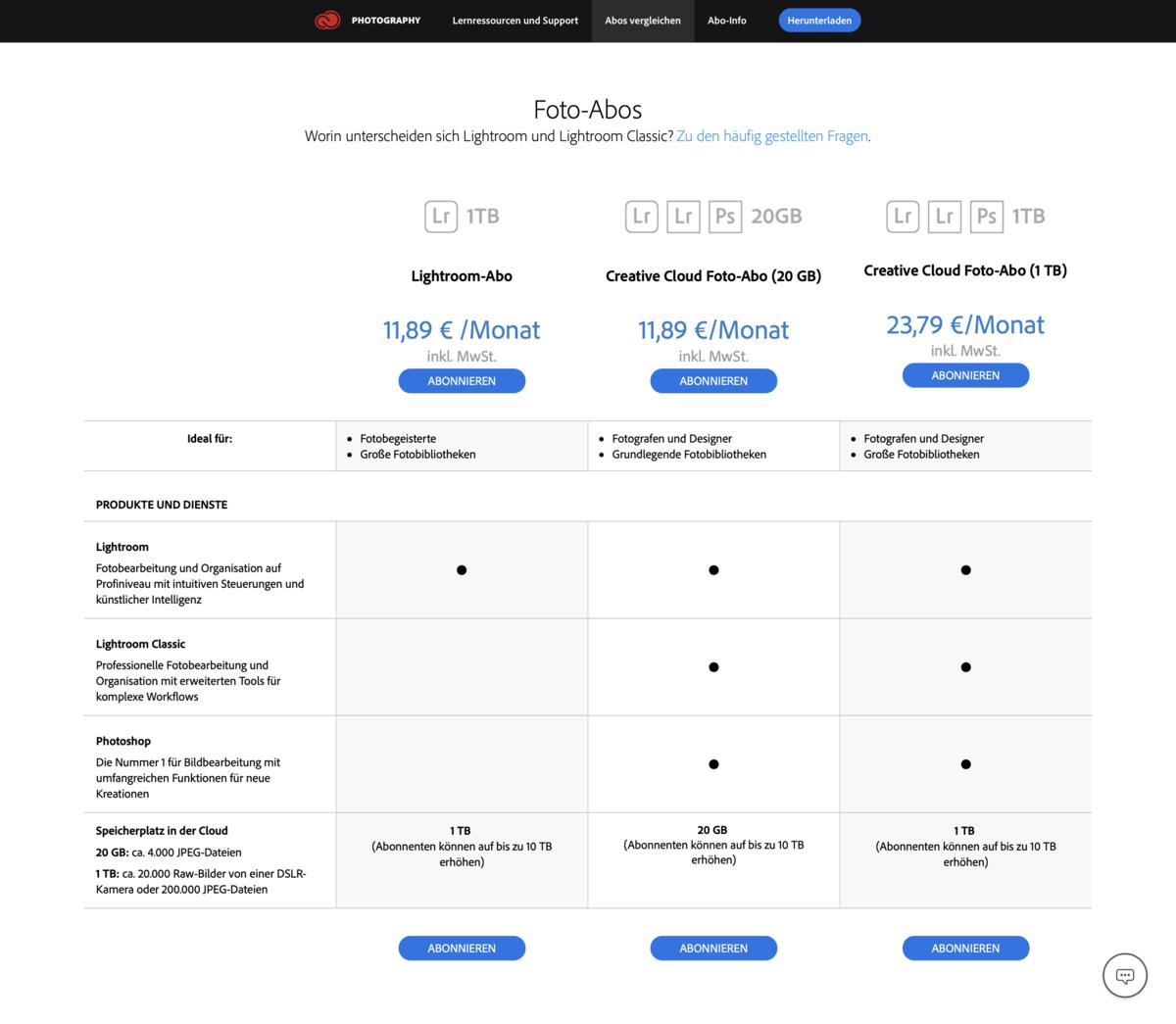The height and width of the screenshot is (1024, 1176).
Task: Click bottom ABONNIEREN under 20 GB column
Action: 713,949
